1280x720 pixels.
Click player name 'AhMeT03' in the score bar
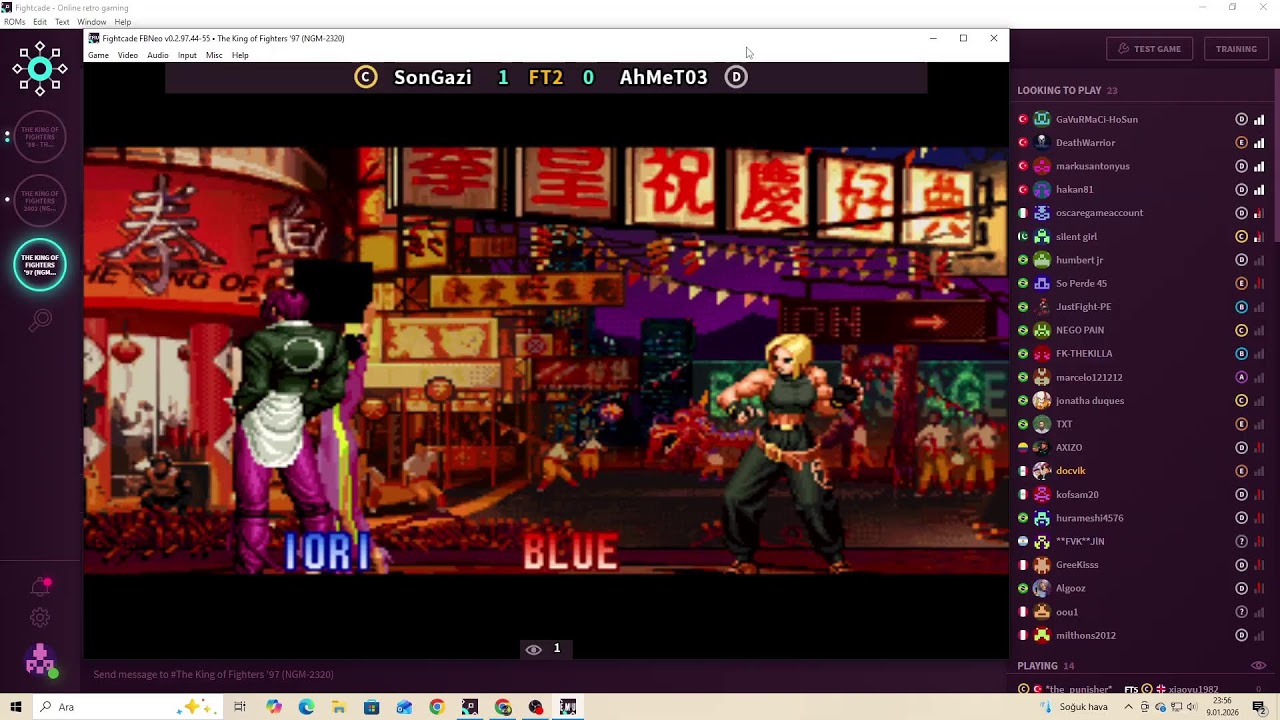click(663, 77)
